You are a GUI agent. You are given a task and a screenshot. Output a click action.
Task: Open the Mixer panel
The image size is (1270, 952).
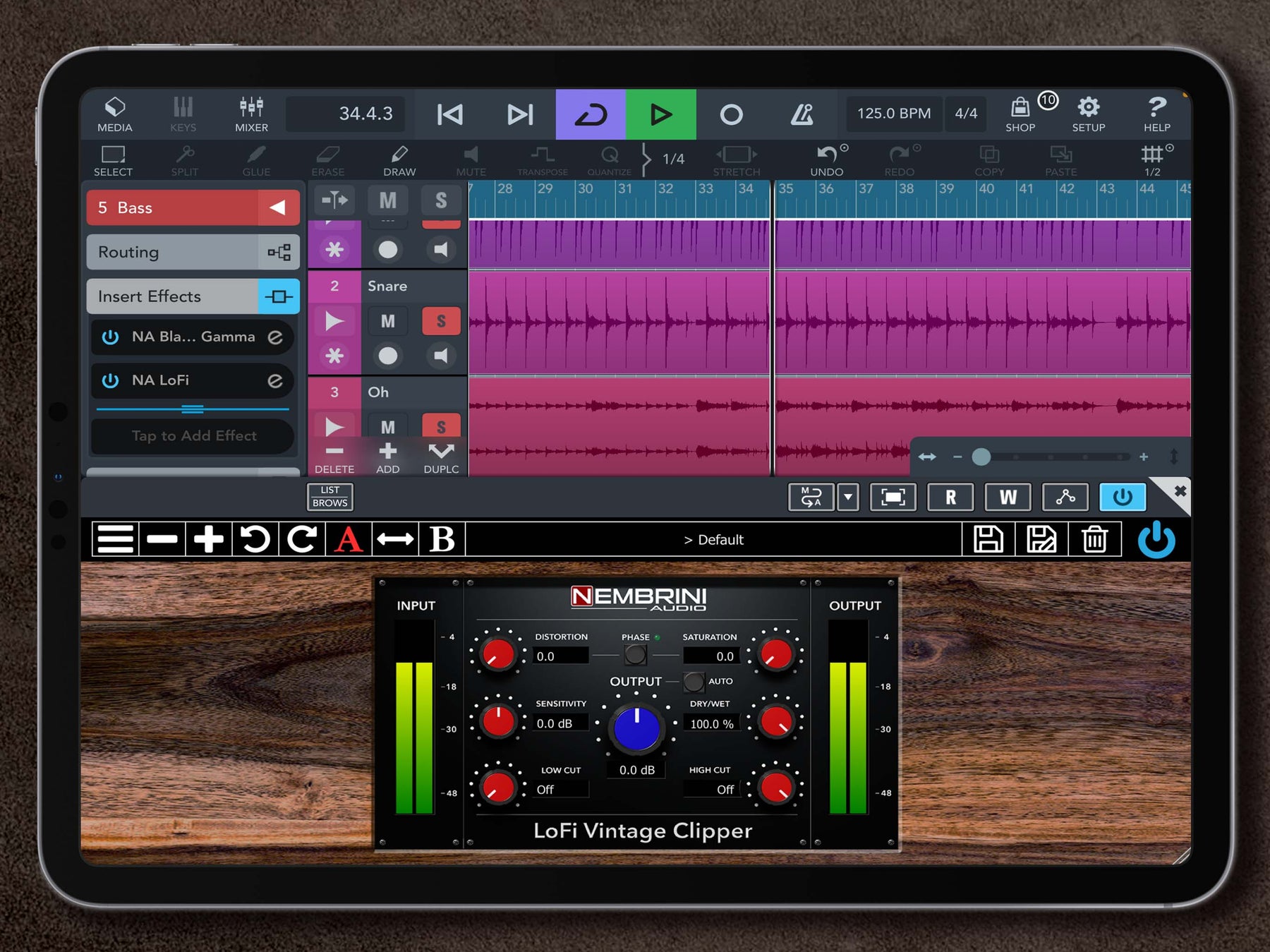point(251,114)
